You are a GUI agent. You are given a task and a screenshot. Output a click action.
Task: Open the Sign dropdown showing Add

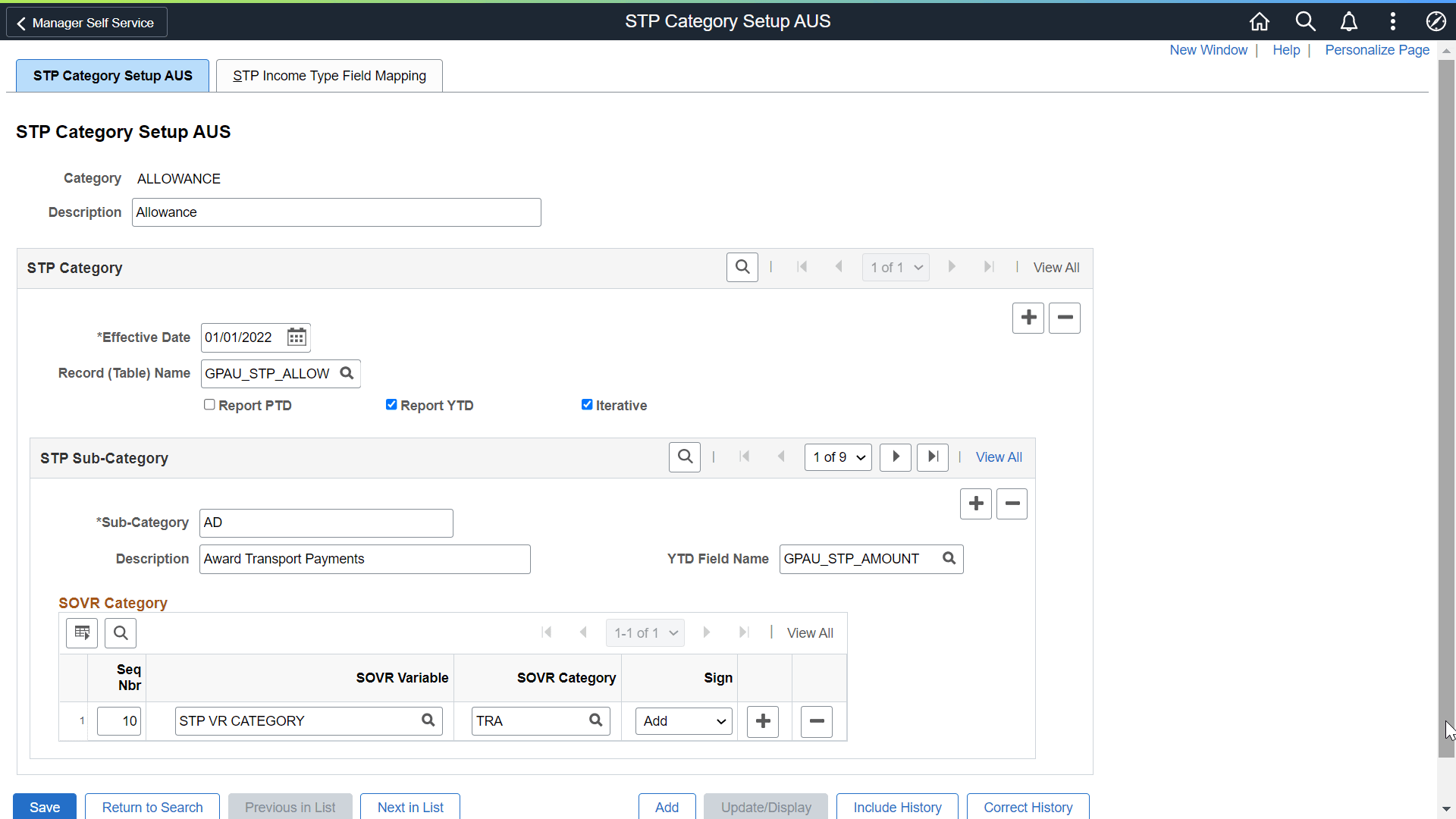click(x=682, y=720)
